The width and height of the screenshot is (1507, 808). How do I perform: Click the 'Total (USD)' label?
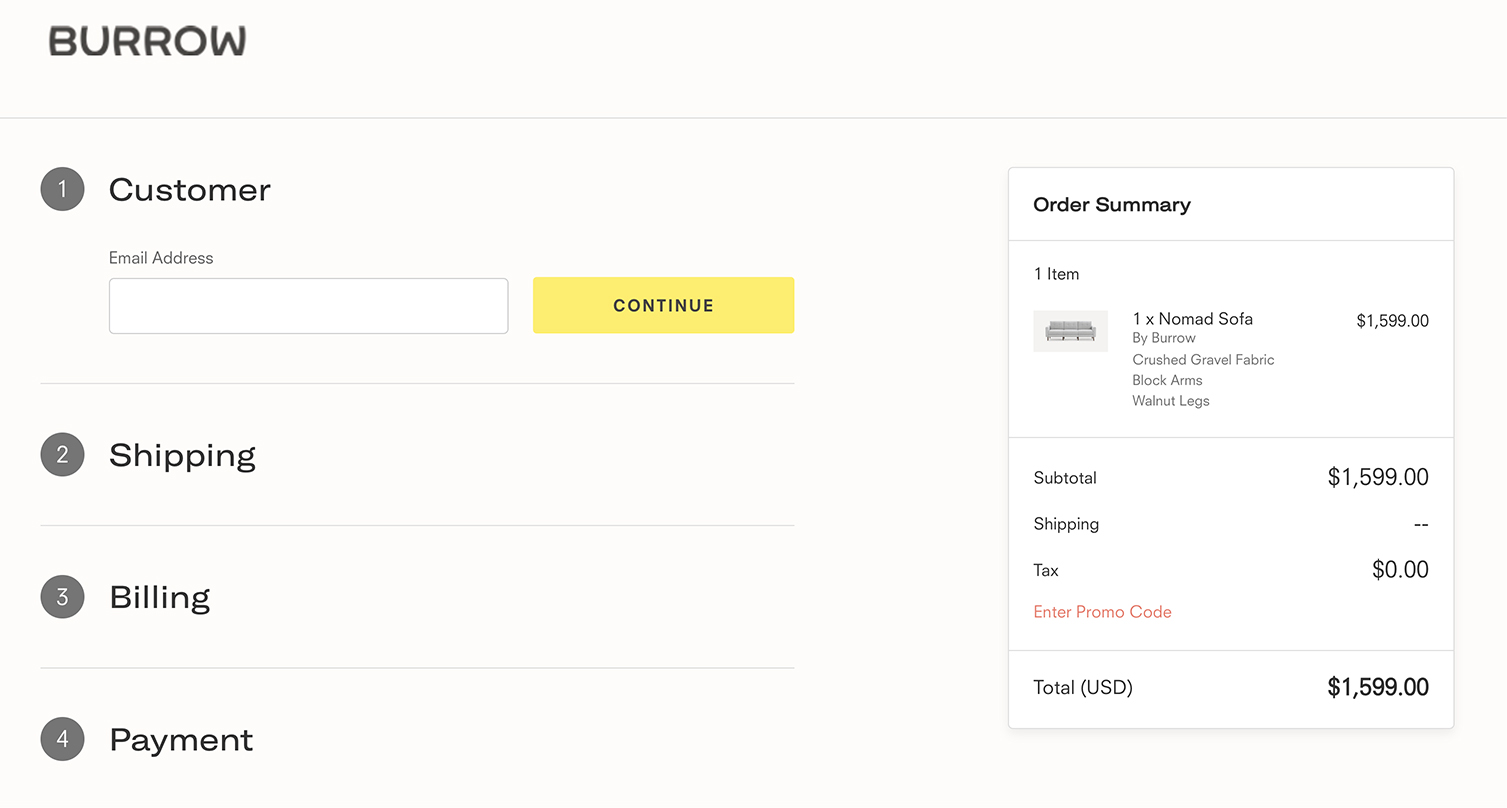coord(1083,688)
